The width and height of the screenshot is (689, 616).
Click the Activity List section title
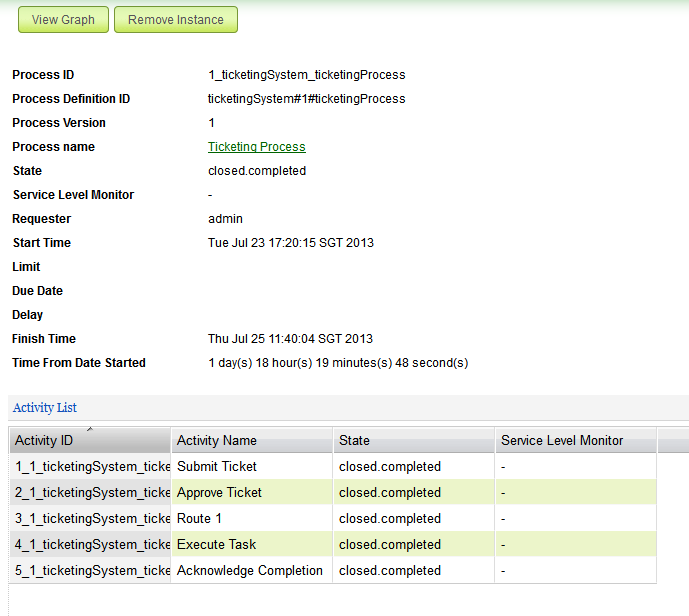45,408
